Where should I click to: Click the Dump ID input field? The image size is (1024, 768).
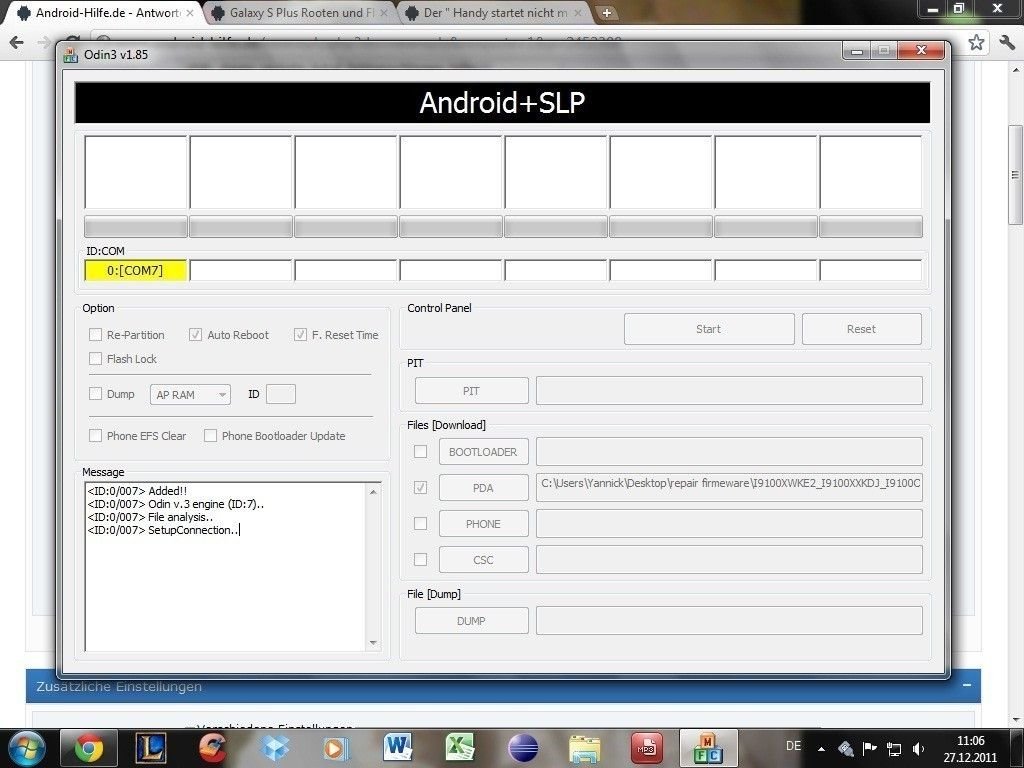point(281,394)
